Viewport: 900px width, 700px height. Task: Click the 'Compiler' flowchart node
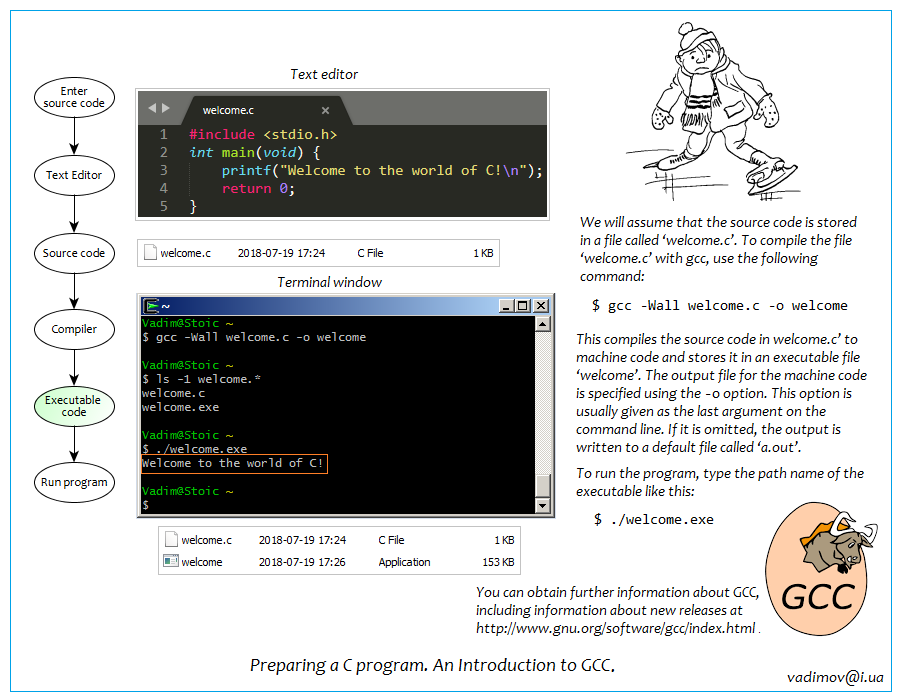click(74, 329)
